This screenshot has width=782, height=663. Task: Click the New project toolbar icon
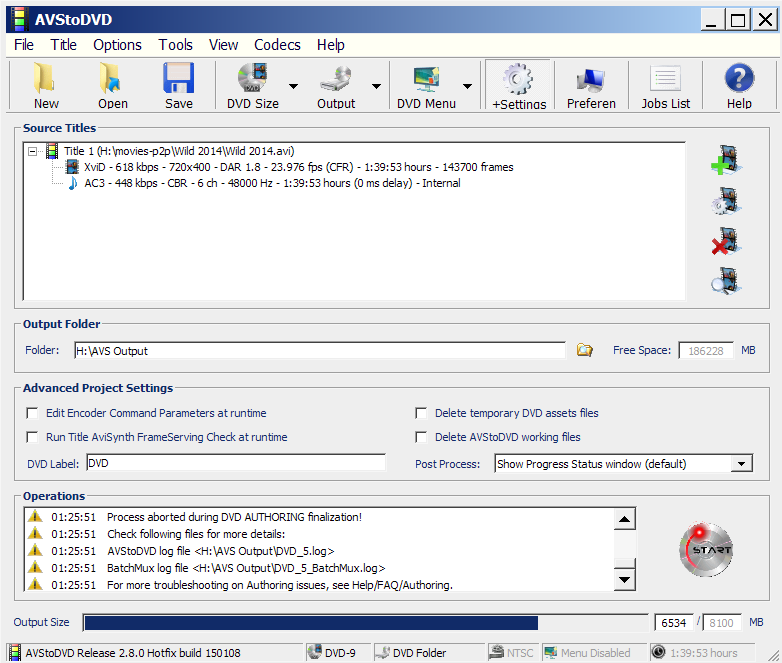(x=45, y=78)
